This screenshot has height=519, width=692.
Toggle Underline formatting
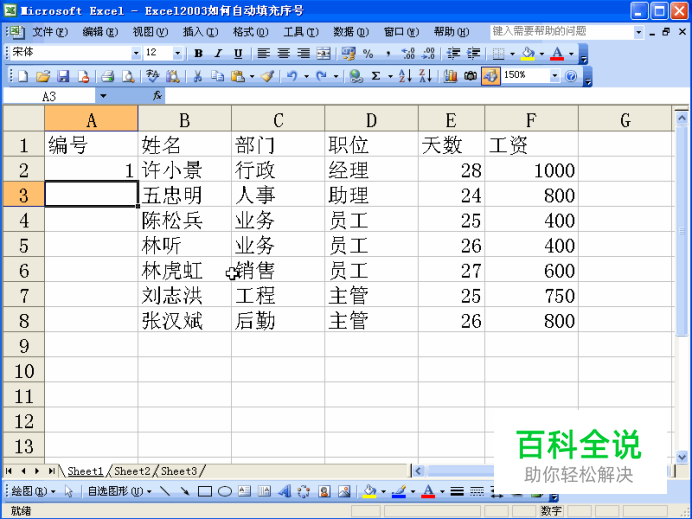(x=238, y=53)
